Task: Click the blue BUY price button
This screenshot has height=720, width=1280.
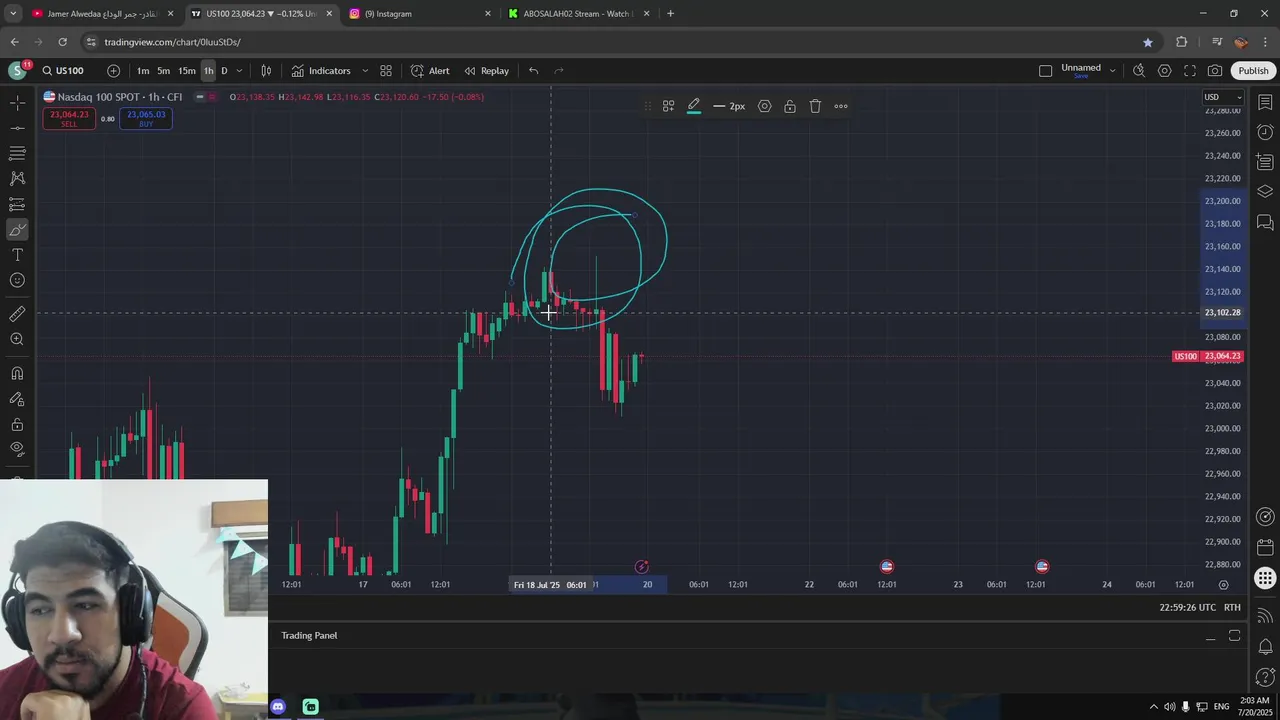Action: (146, 118)
